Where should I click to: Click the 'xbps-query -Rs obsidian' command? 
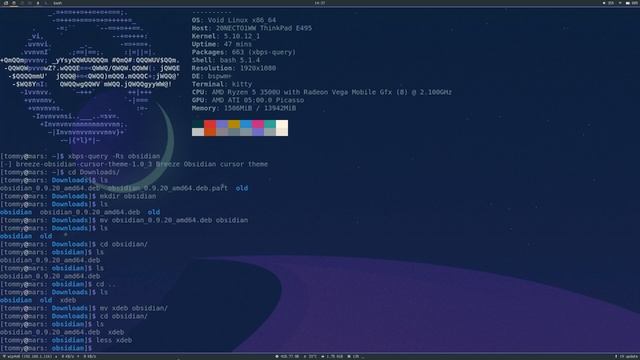coord(114,156)
